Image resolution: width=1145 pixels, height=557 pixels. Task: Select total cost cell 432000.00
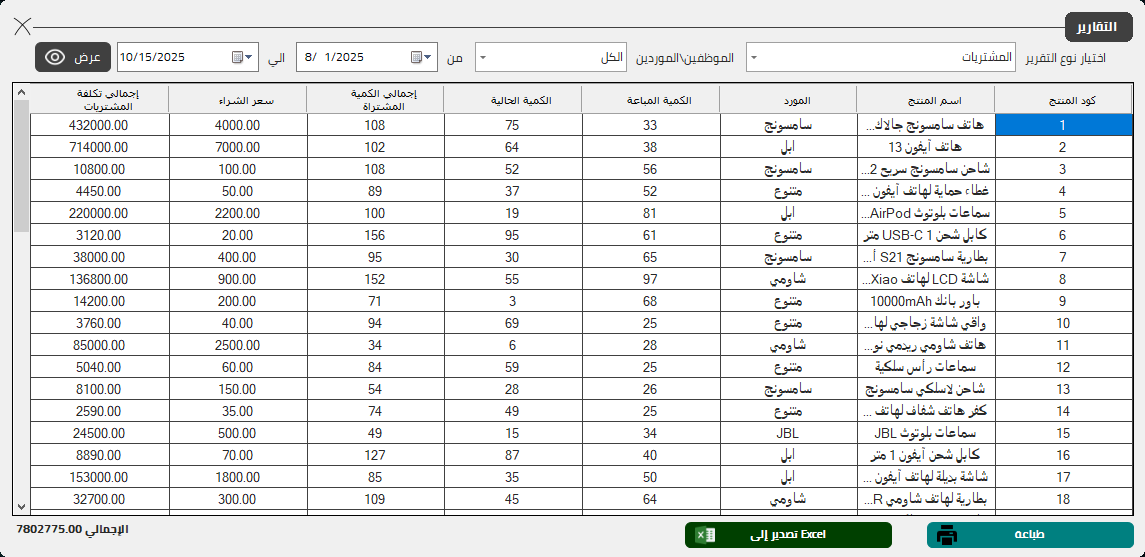tap(100, 125)
